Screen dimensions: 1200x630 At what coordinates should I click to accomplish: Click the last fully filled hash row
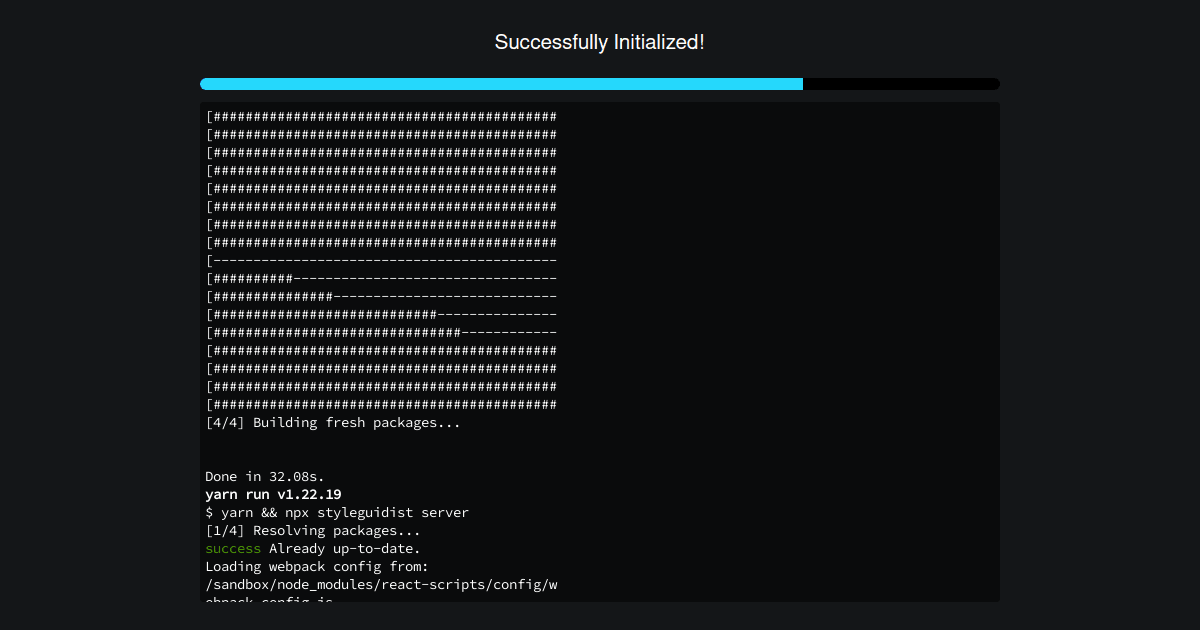tap(381, 404)
